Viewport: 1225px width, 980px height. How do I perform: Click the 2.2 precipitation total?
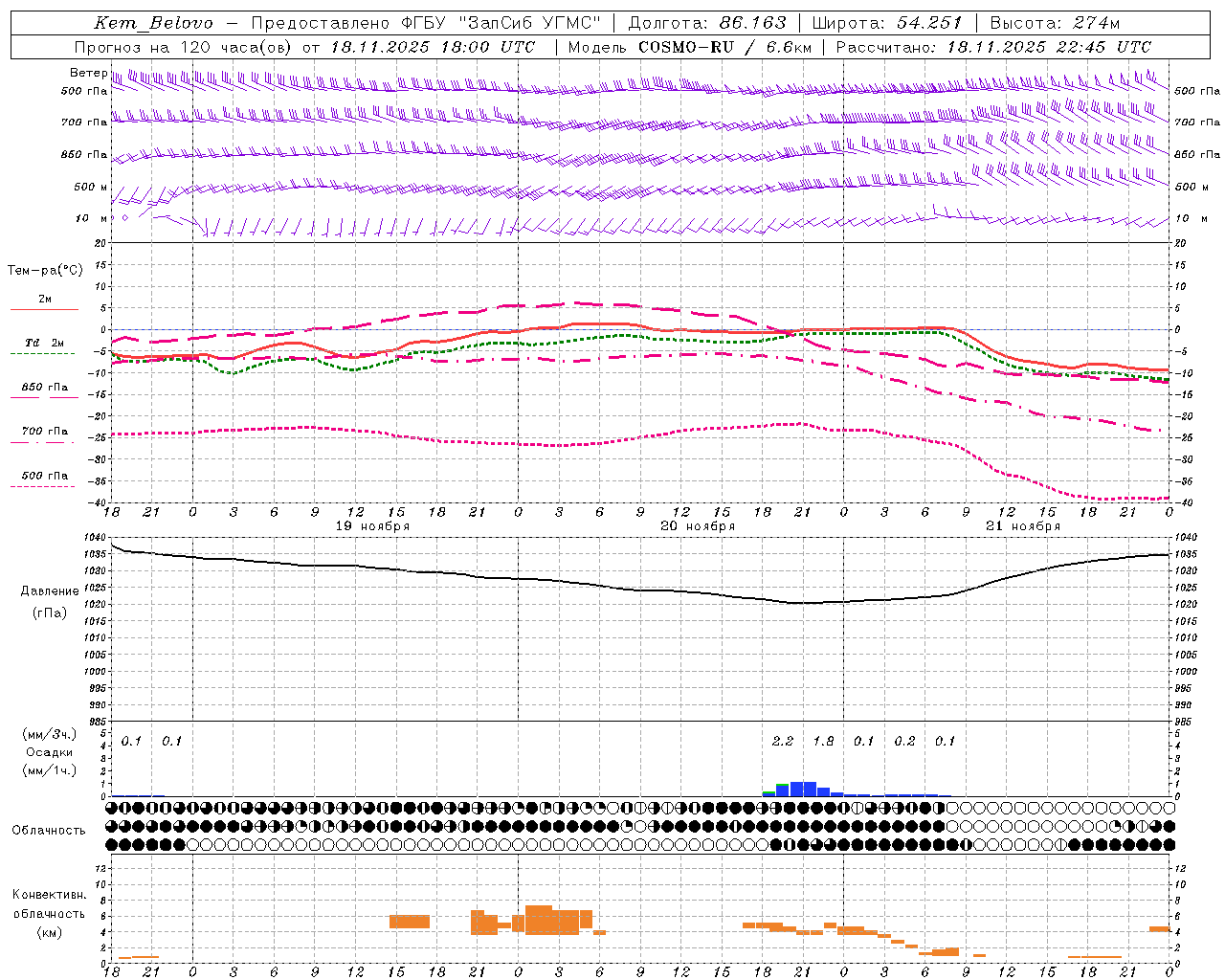783,741
